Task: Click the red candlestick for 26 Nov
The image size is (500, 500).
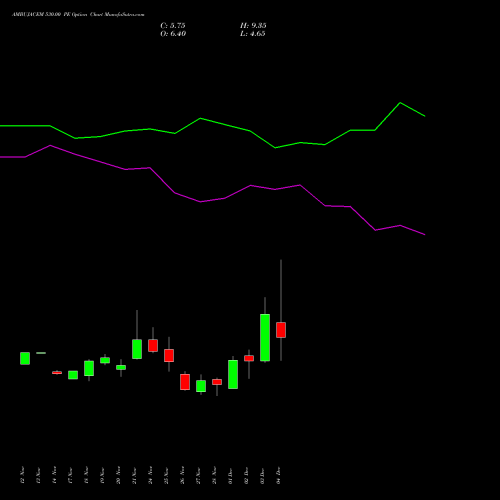Action: (x=185, y=382)
